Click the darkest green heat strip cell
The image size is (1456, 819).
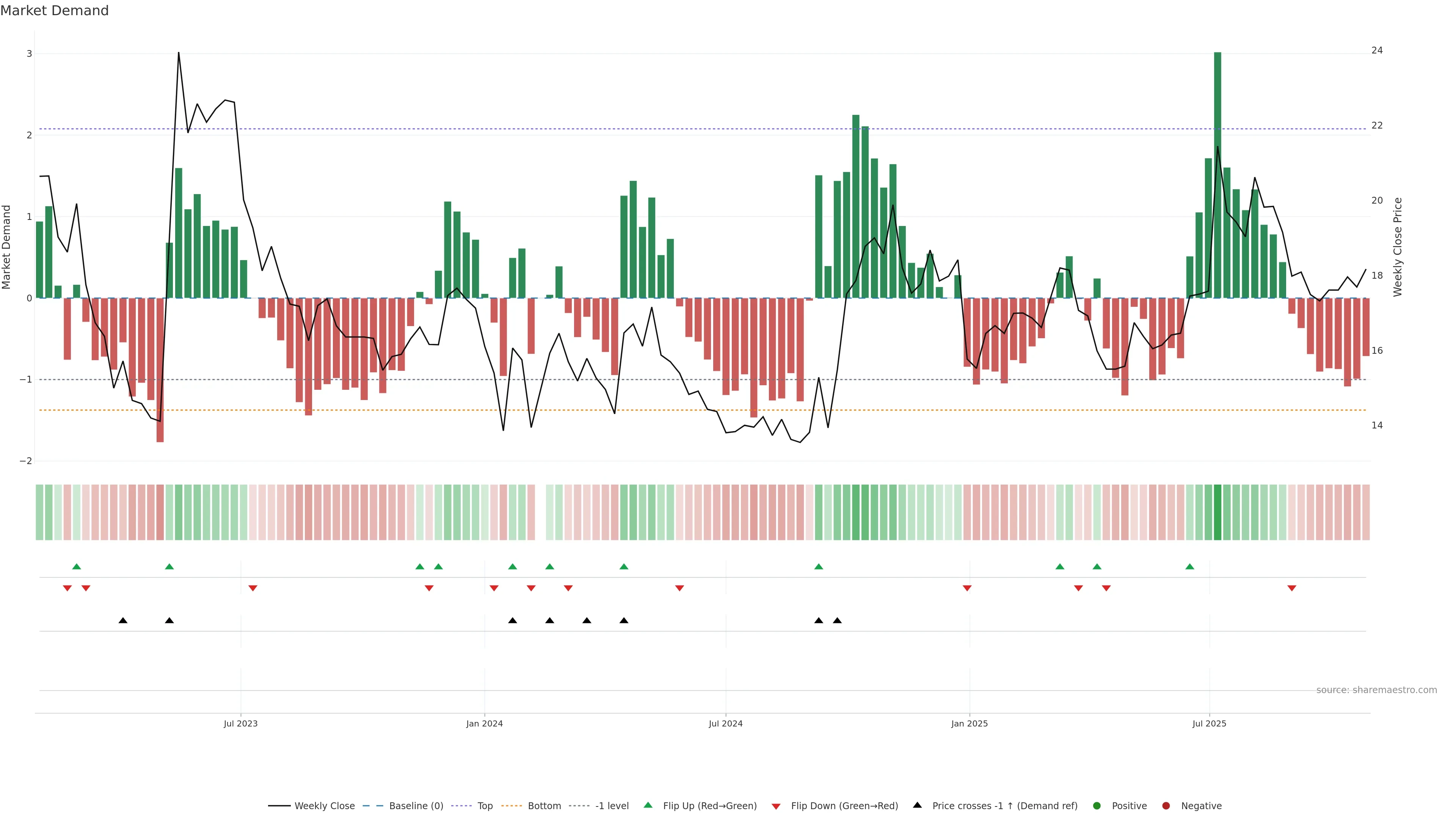tap(1218, 512)
